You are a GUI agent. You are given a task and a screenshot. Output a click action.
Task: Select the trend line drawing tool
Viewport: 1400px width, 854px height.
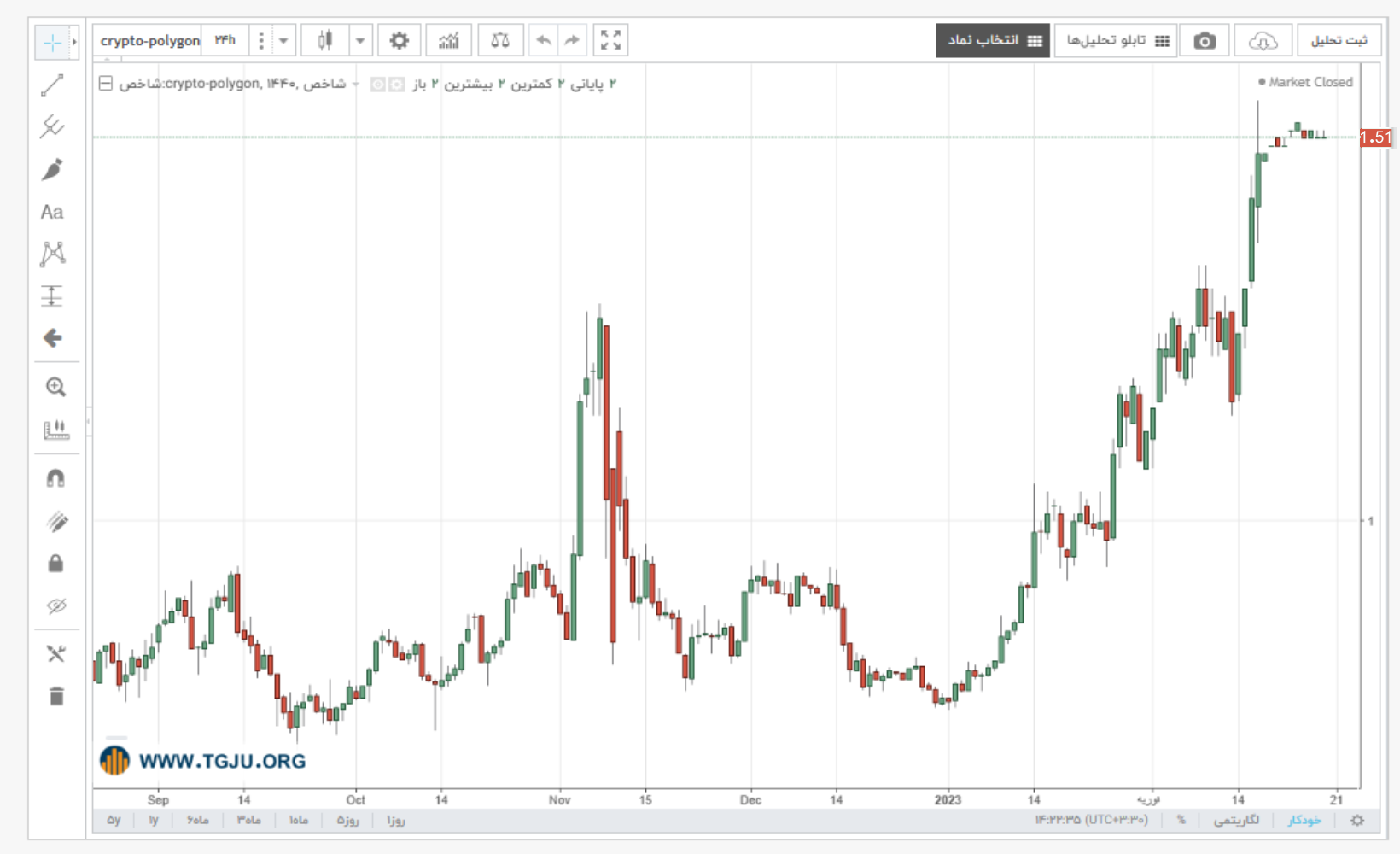52,85
